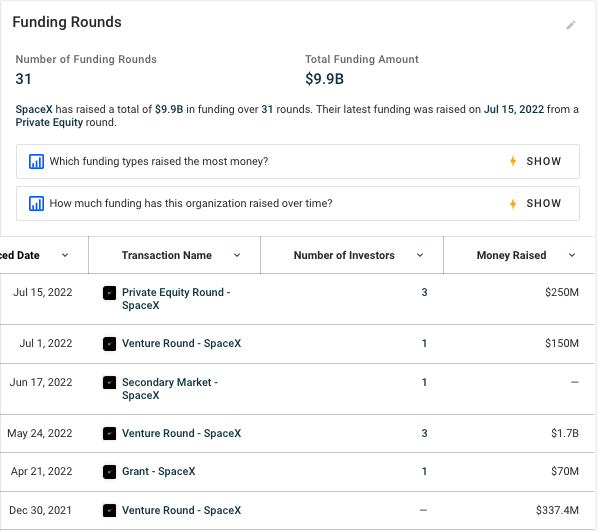Click the lightning bolt icon in the funding types row
This screenshot has height=531, width=598.
[513, 161]
